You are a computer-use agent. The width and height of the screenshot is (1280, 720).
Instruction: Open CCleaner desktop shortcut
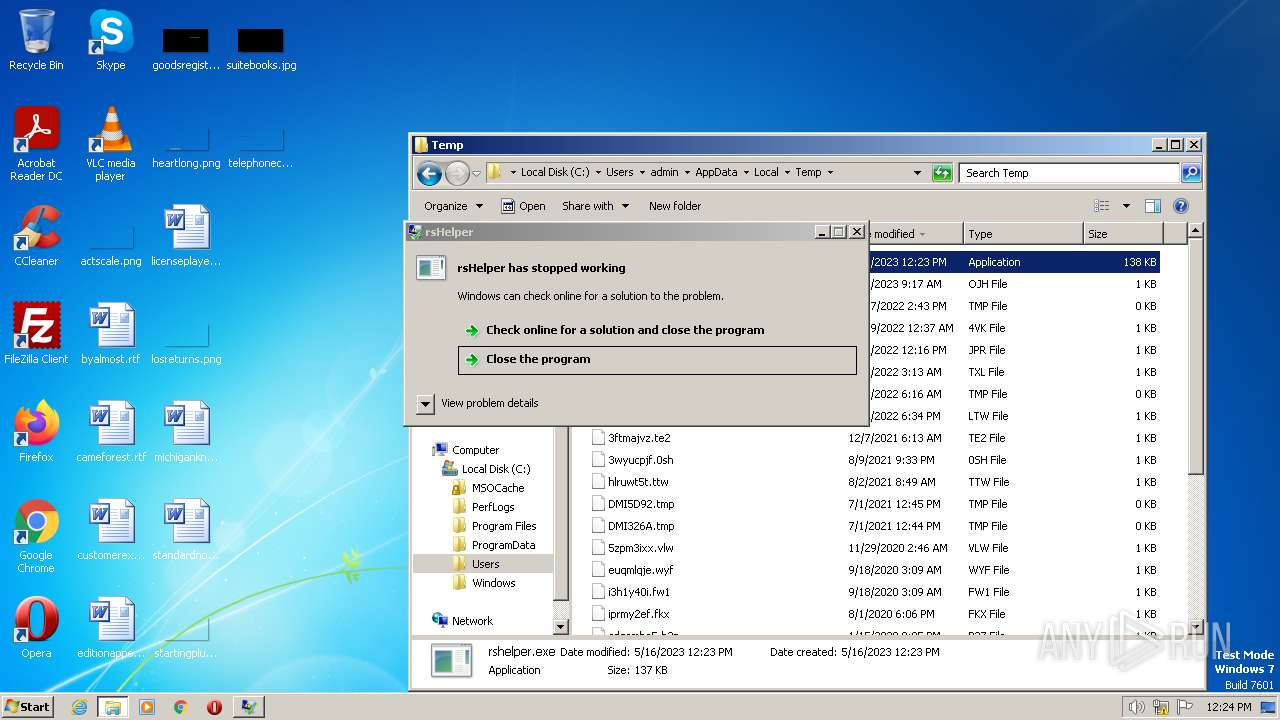(36, 236)
